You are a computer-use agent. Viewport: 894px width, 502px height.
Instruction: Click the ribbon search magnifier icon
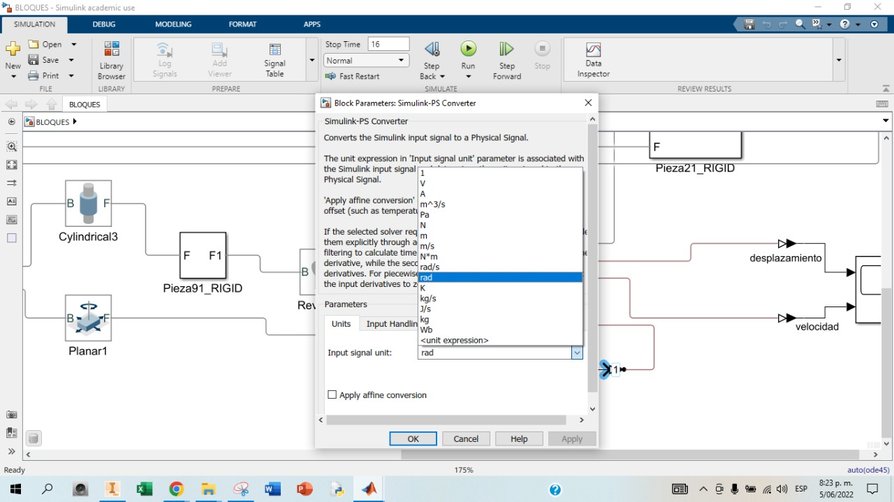tap(800, 24)
